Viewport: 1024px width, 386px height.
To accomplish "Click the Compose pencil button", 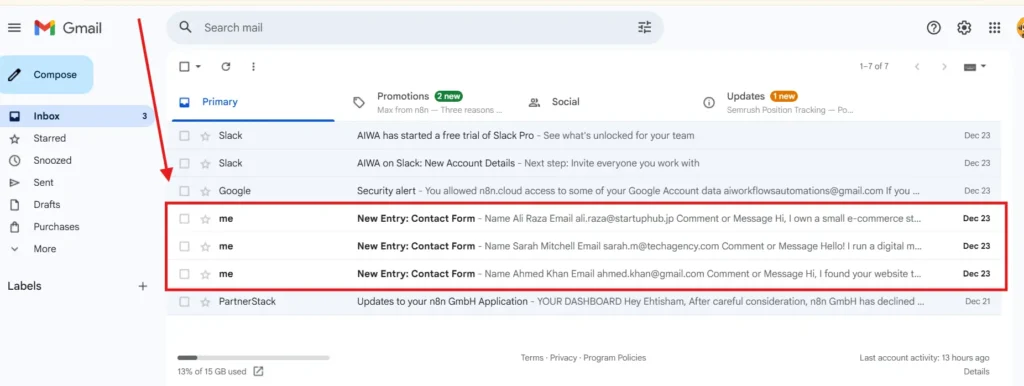I will coord(46,74).
